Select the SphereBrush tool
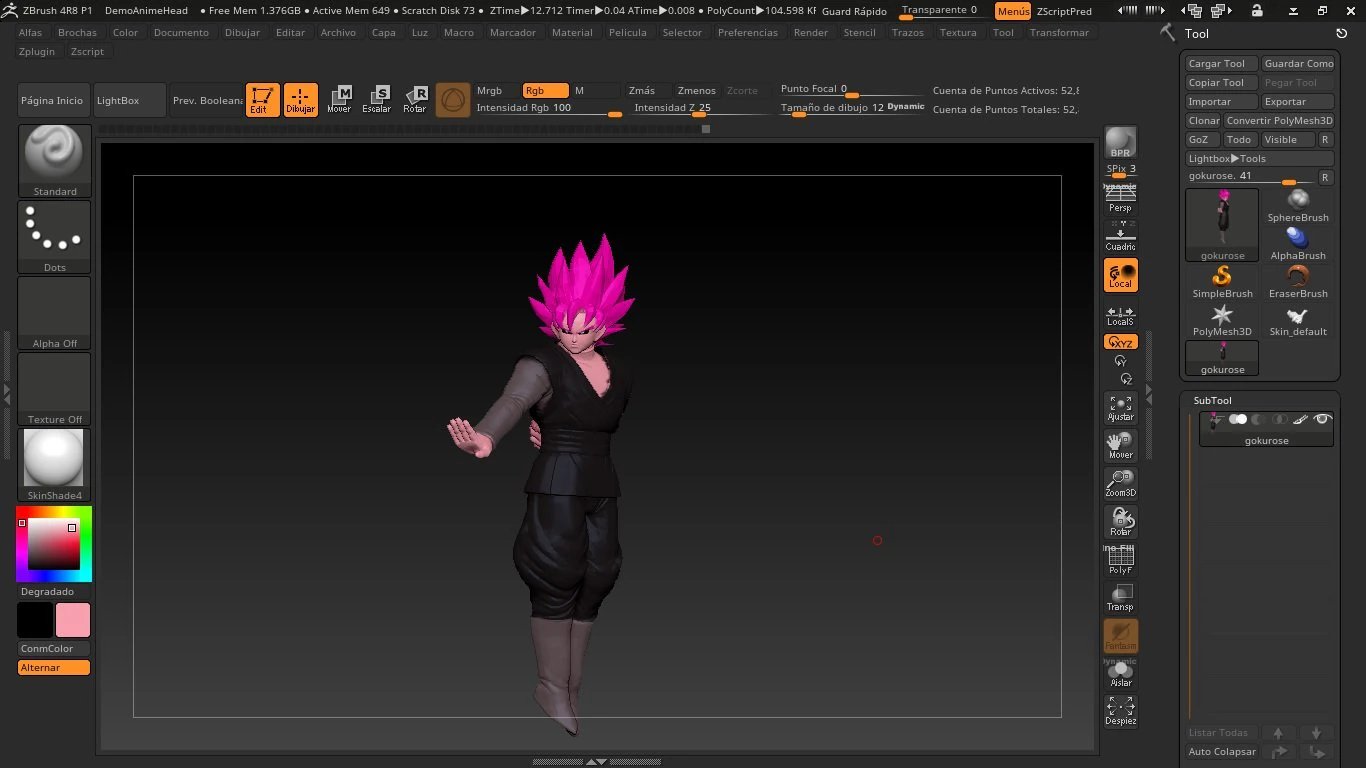 pos(1298,205)
